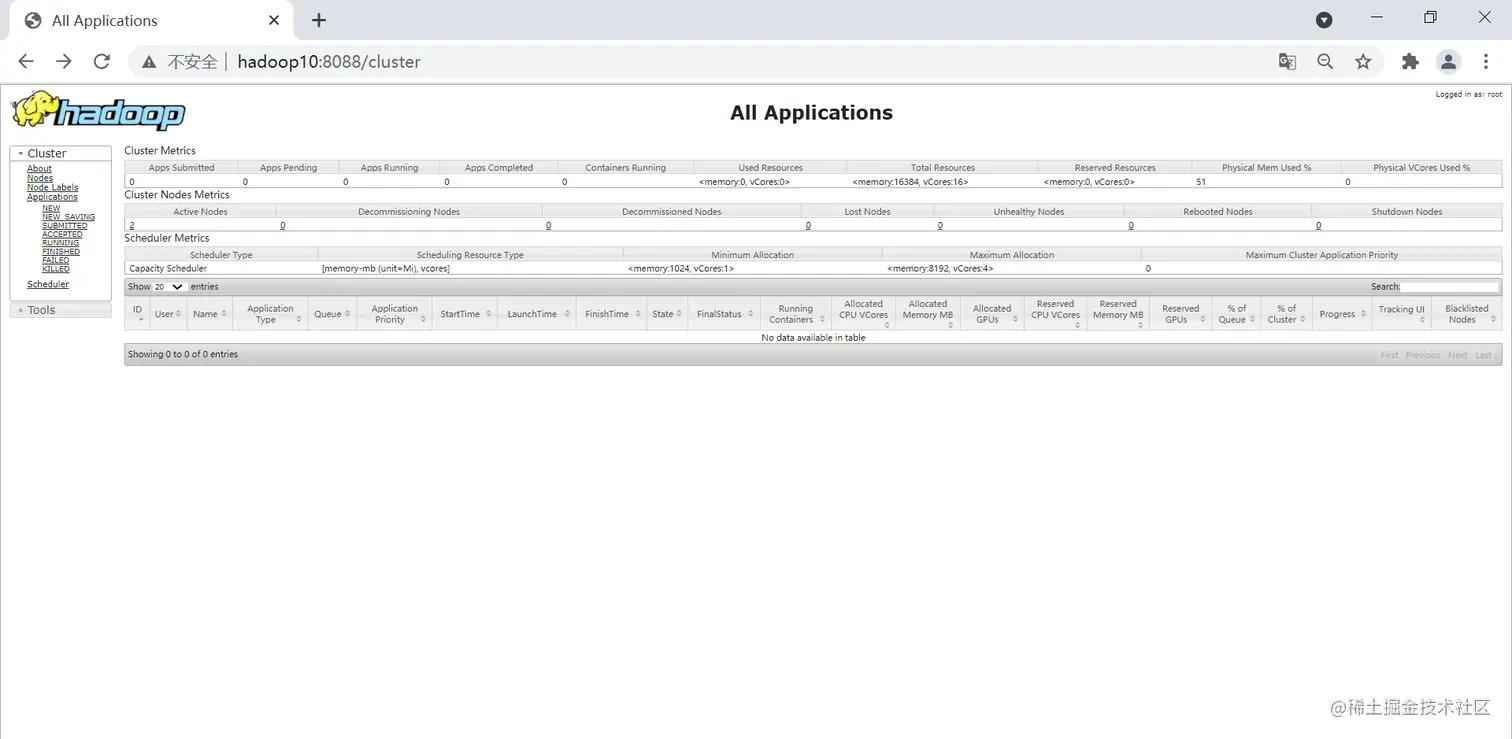
Task: Open the About link in sidebar
Action: pyautogui.click(x=39, y=169)
